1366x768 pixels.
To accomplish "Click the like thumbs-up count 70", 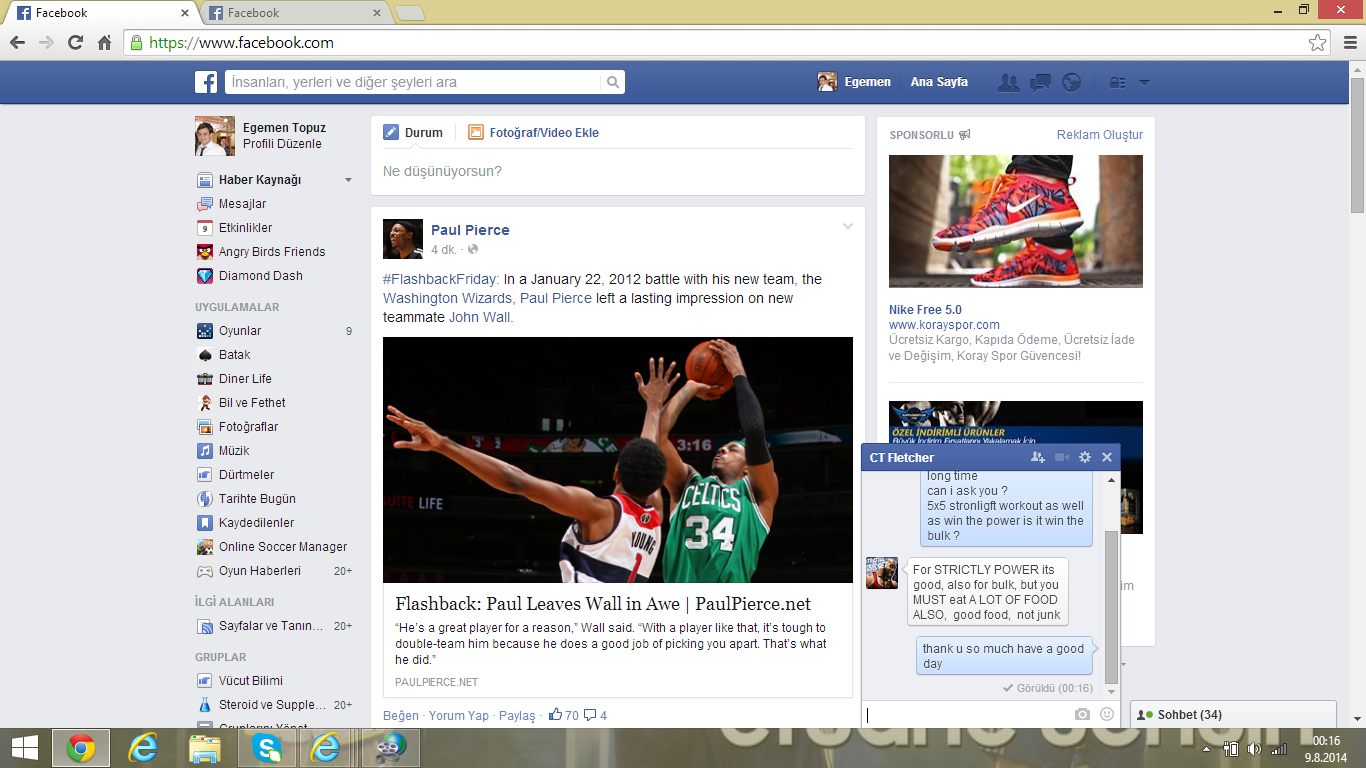I will (x=563, y=715).
